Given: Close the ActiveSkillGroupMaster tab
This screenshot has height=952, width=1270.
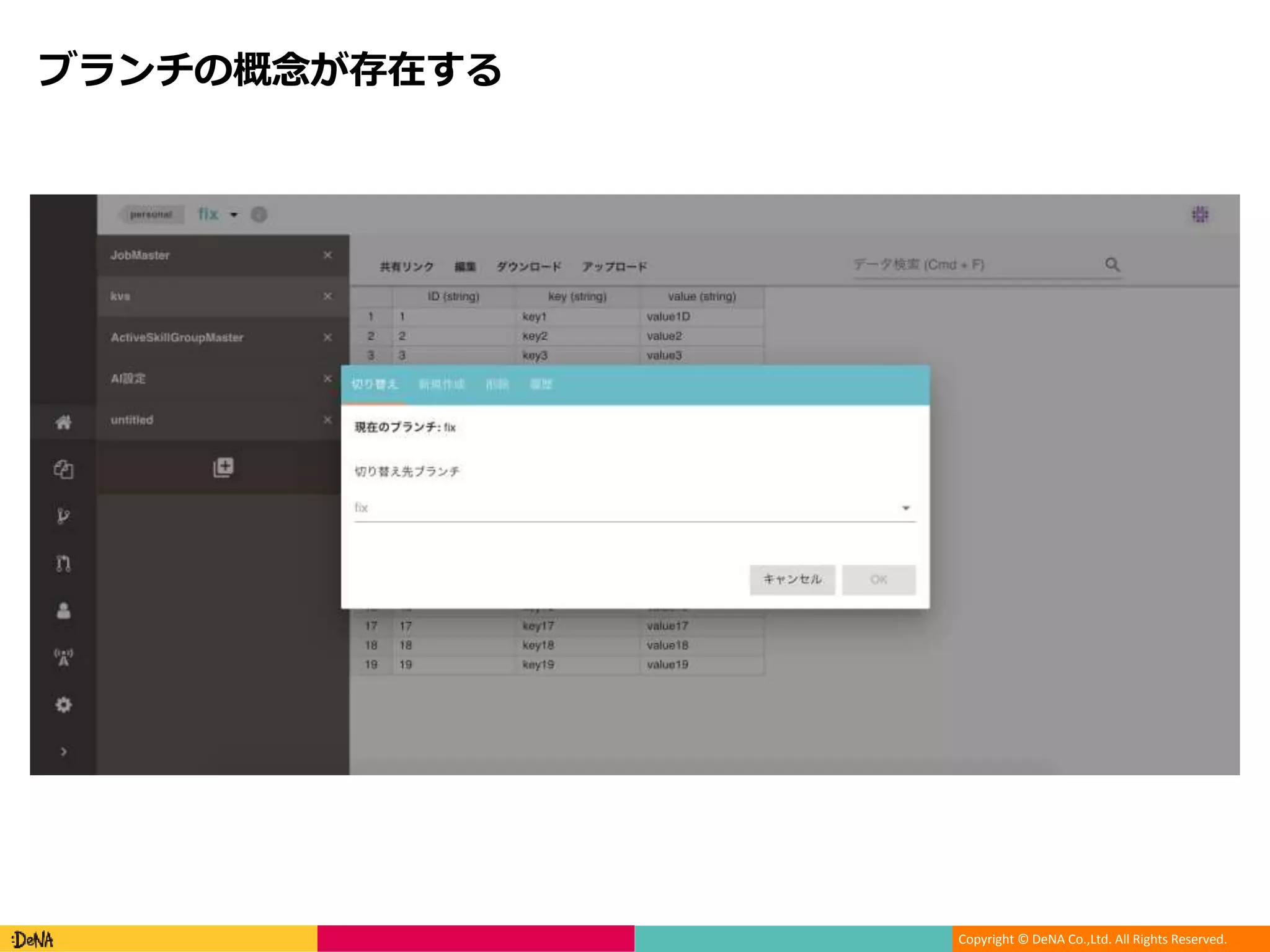Looking at the screenshot, I should click(328, 337).
